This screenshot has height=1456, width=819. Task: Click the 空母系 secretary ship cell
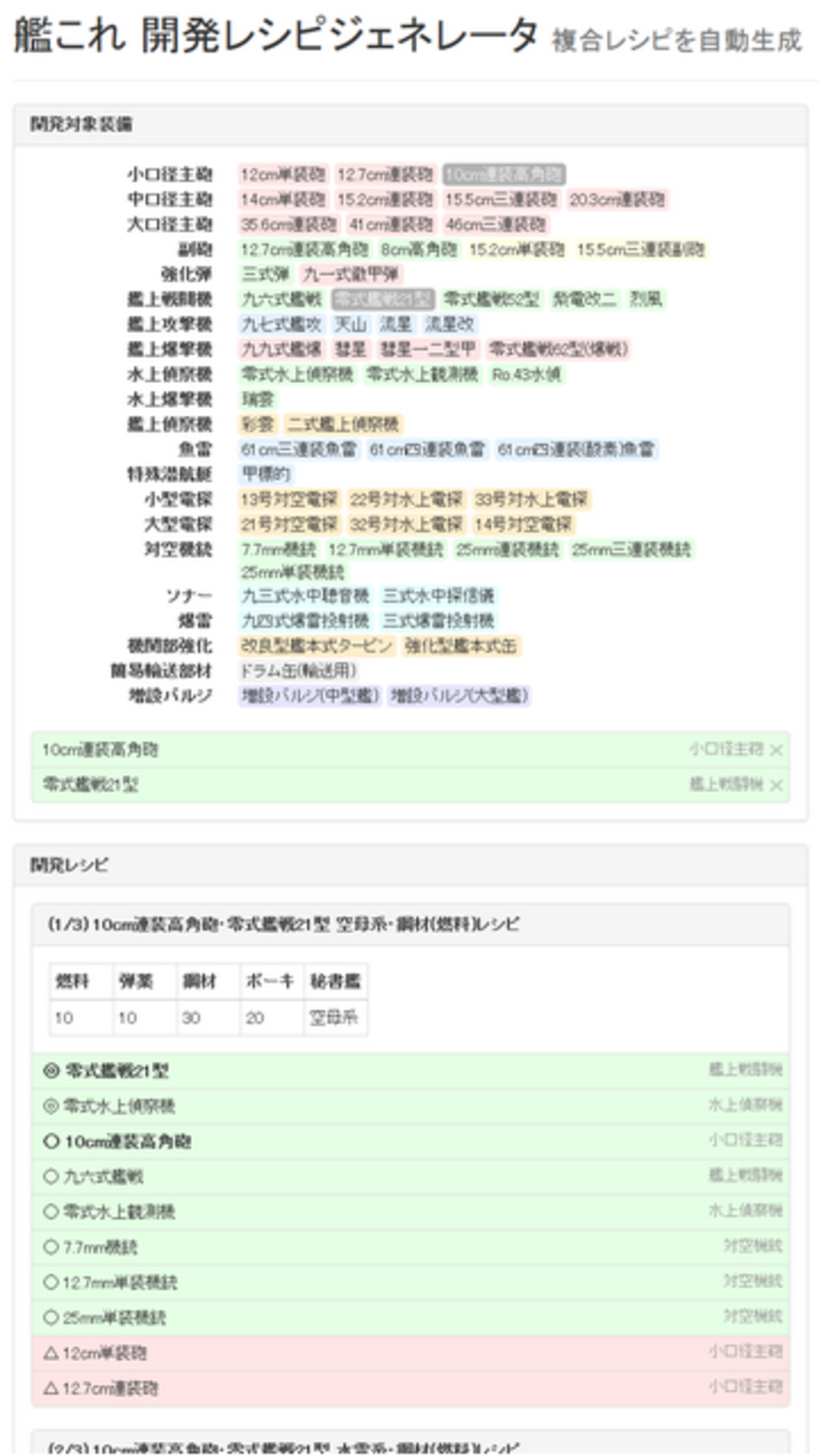point(336,1017)
